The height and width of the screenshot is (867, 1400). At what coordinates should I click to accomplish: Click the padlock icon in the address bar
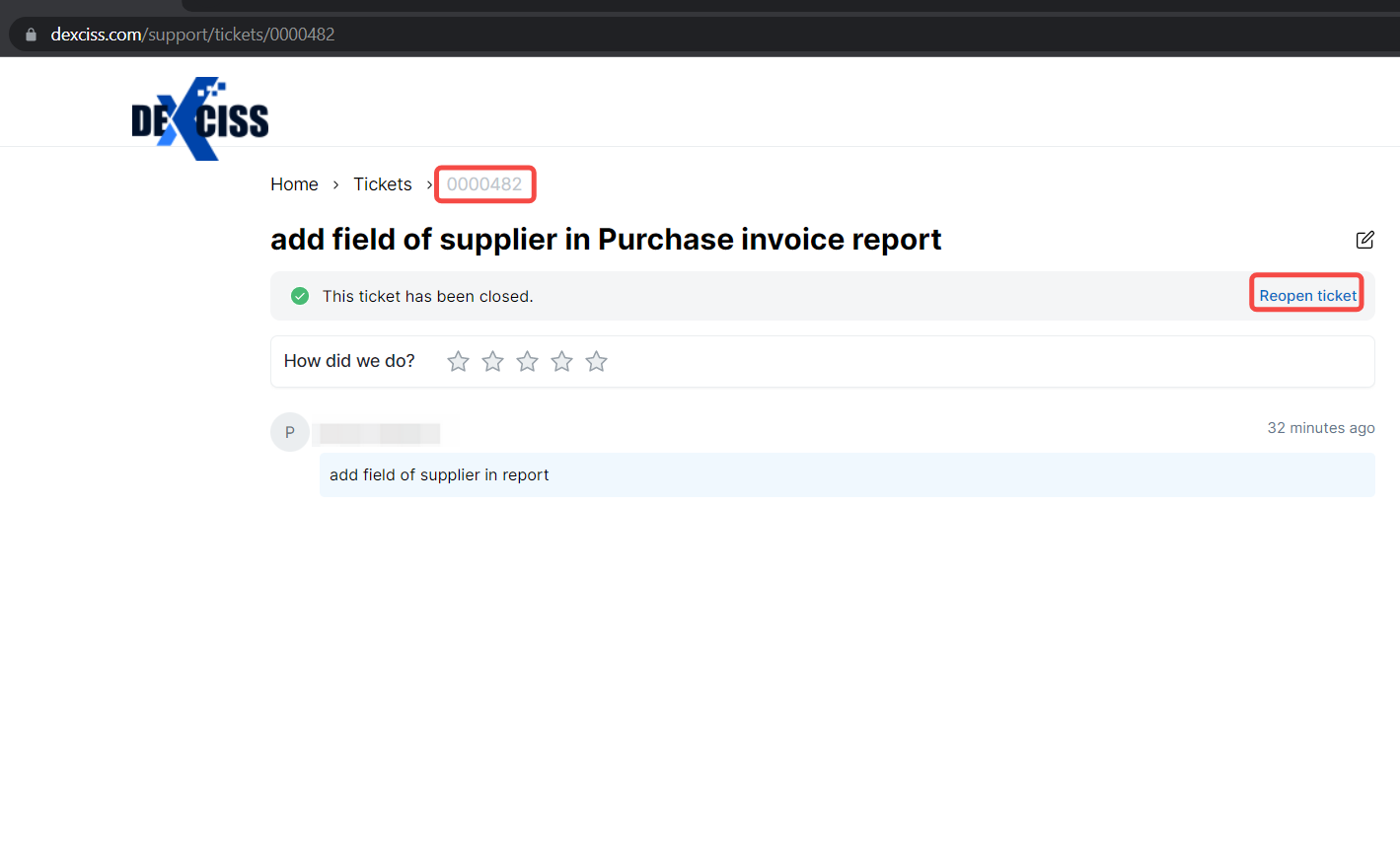click(x=30, y=33)
